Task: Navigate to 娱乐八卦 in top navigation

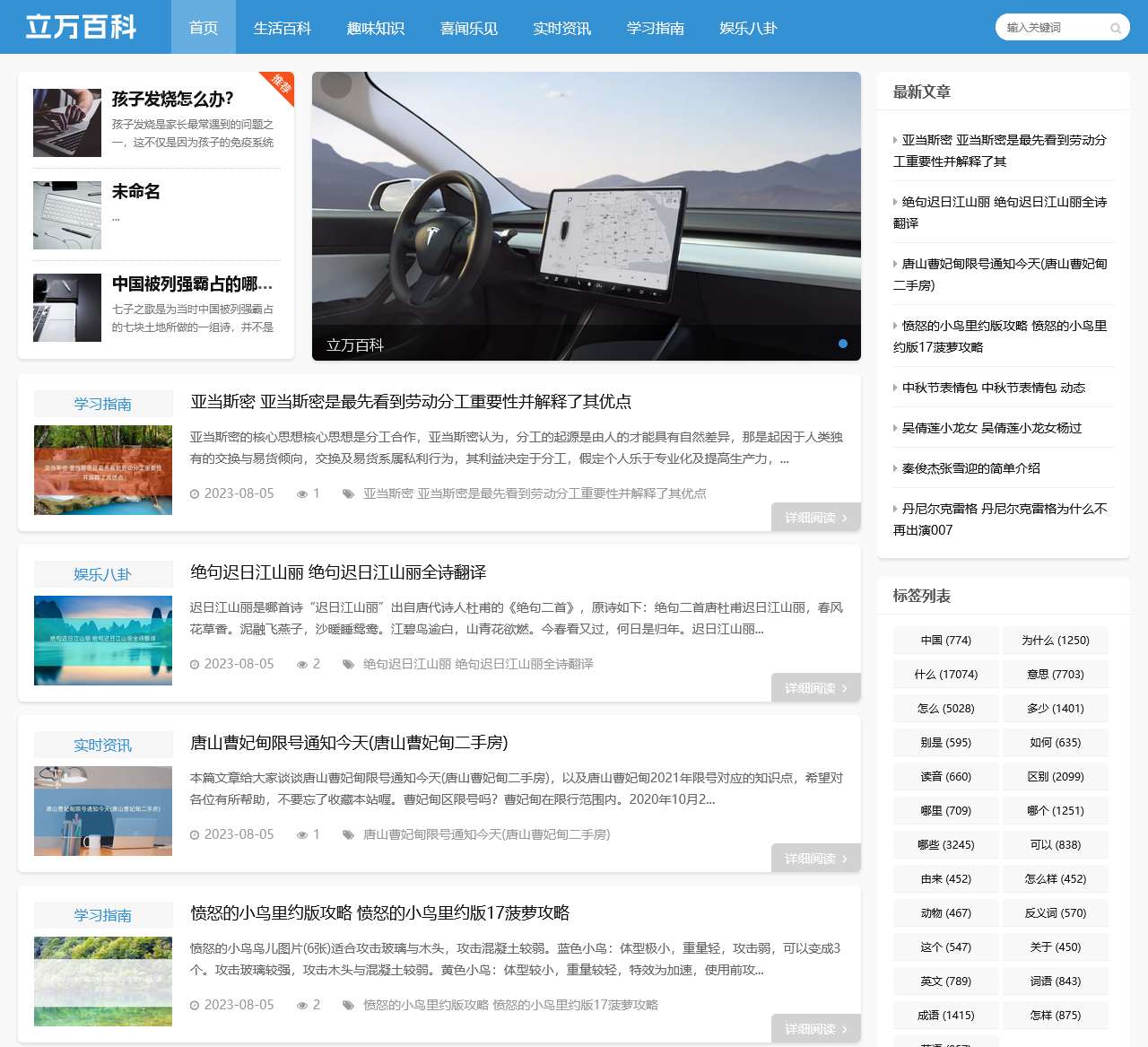Action: click(749, 27)
